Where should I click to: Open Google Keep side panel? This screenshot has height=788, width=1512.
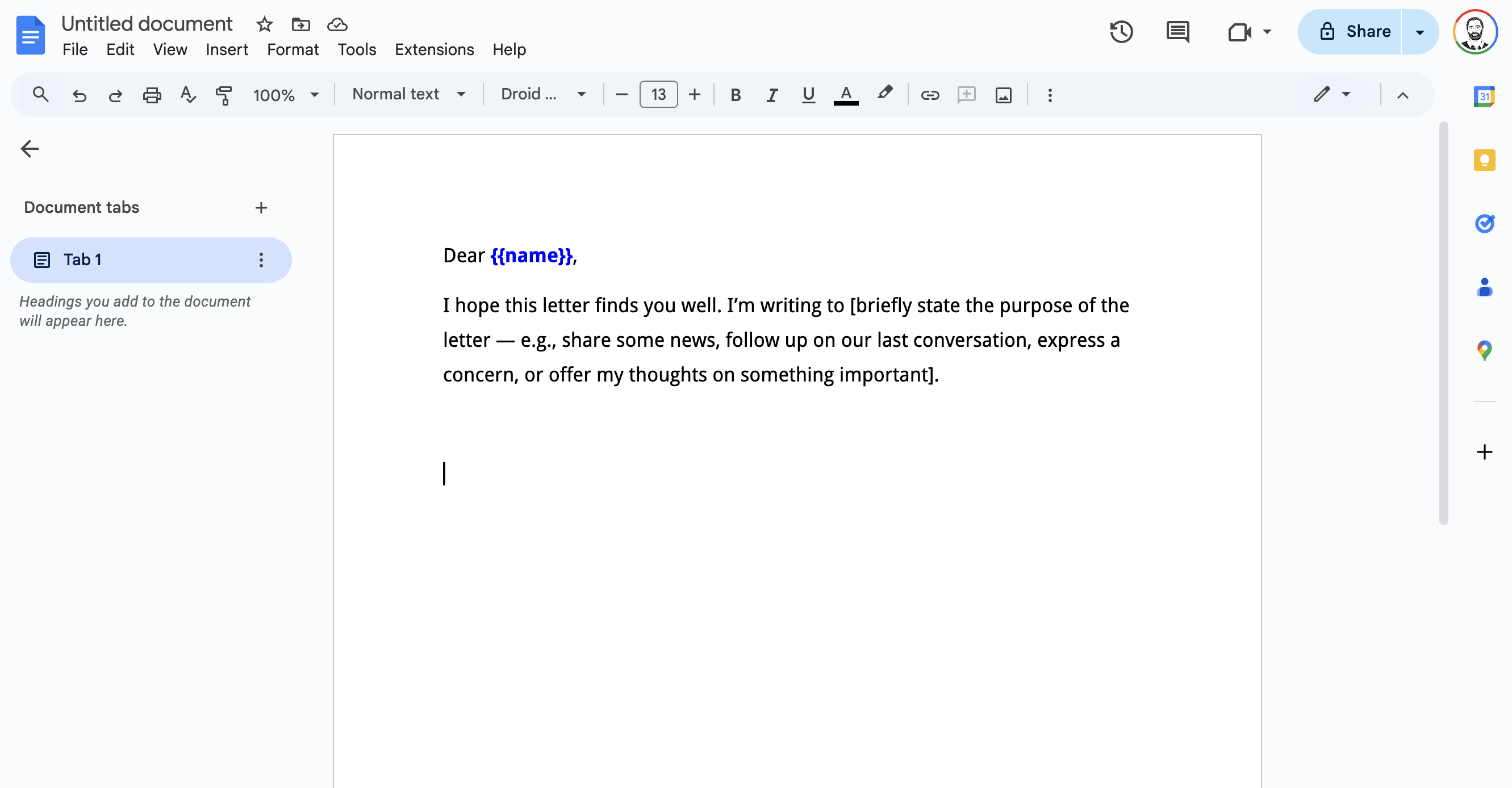[x=1484, y=160]
